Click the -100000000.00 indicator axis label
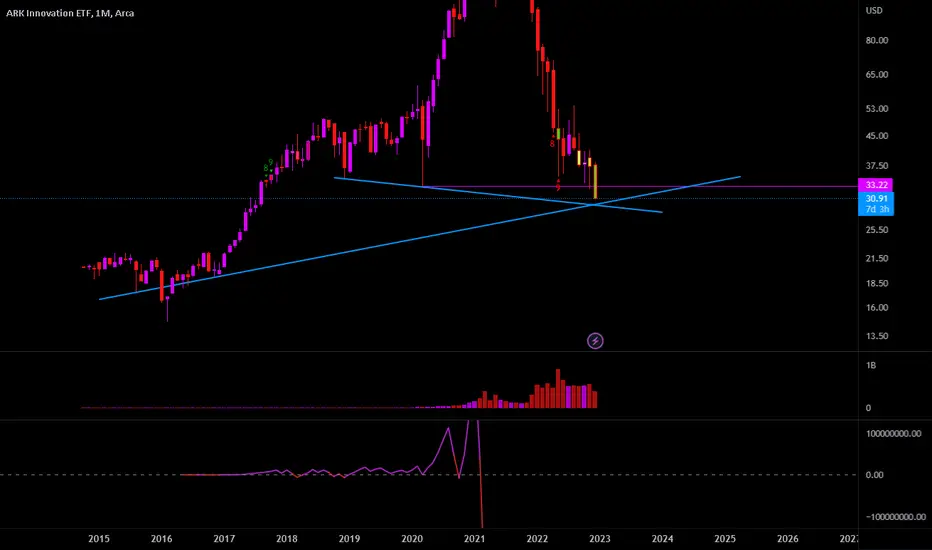This screenshot has width=932, height=550. [896, 517]
